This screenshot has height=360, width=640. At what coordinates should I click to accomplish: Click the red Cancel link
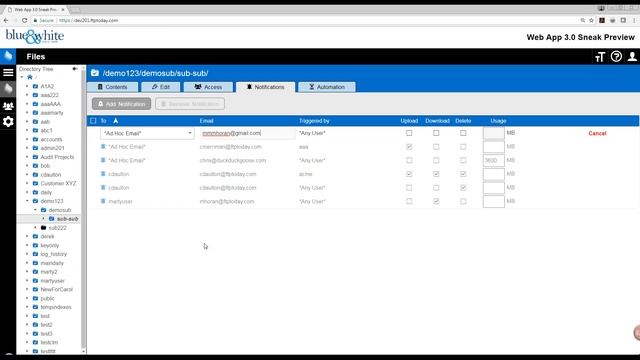point(597,133)
